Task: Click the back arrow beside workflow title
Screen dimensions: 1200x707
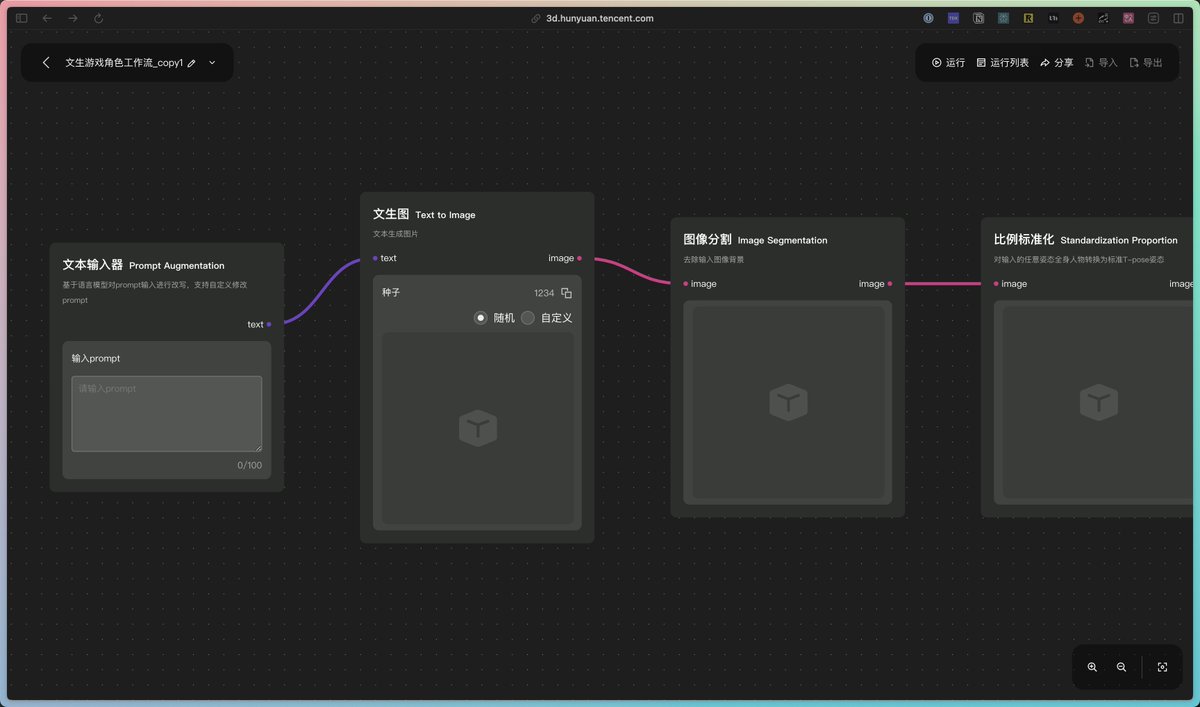Action: coord(46,62)
